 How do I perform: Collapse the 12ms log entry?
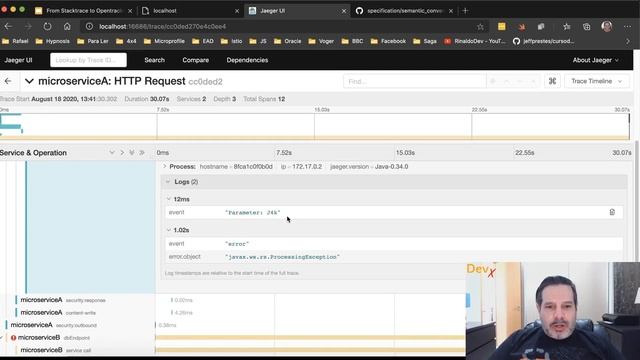[178, 199]
